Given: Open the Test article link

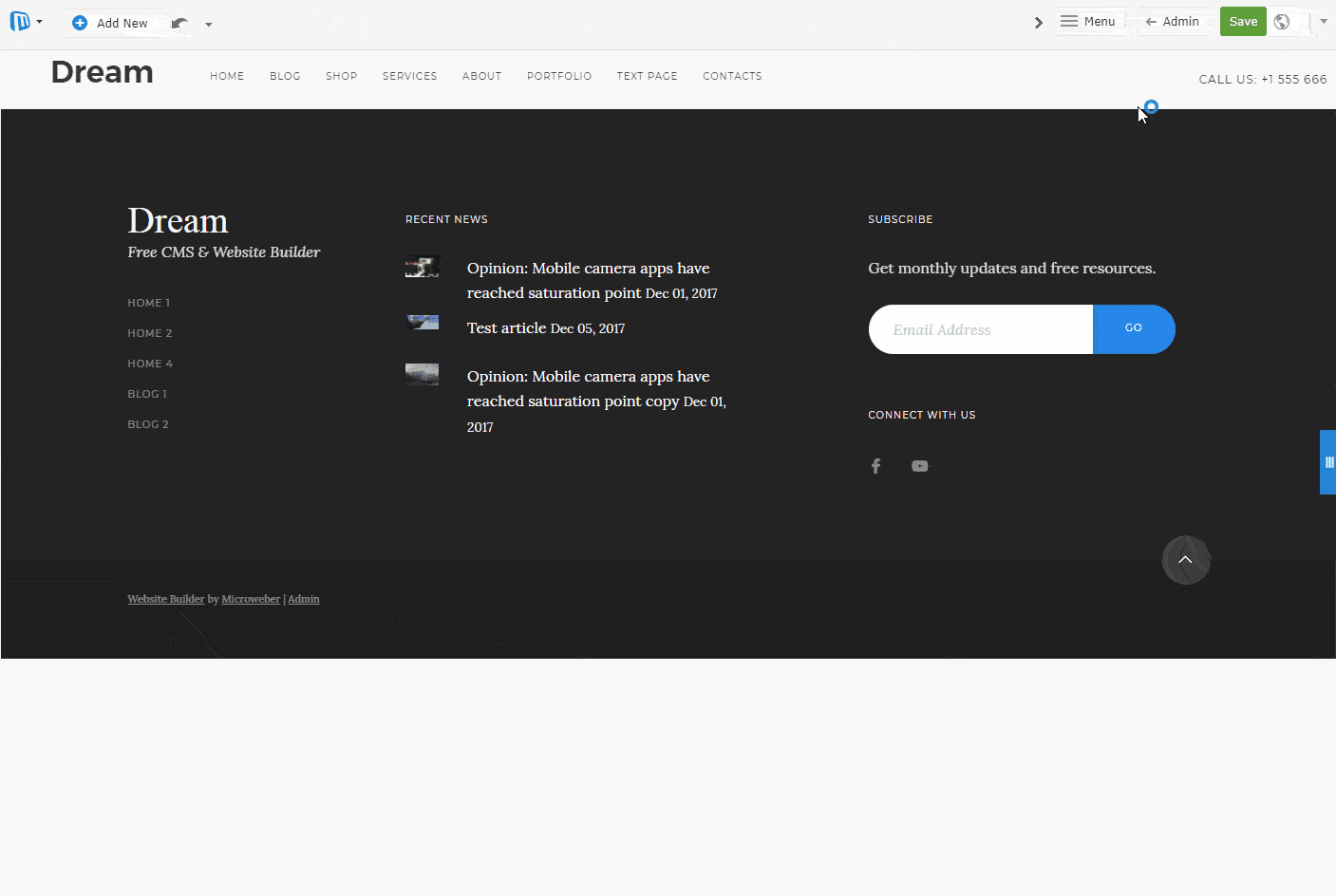Looking at the screenshot, I should click(x=506, y=328).
